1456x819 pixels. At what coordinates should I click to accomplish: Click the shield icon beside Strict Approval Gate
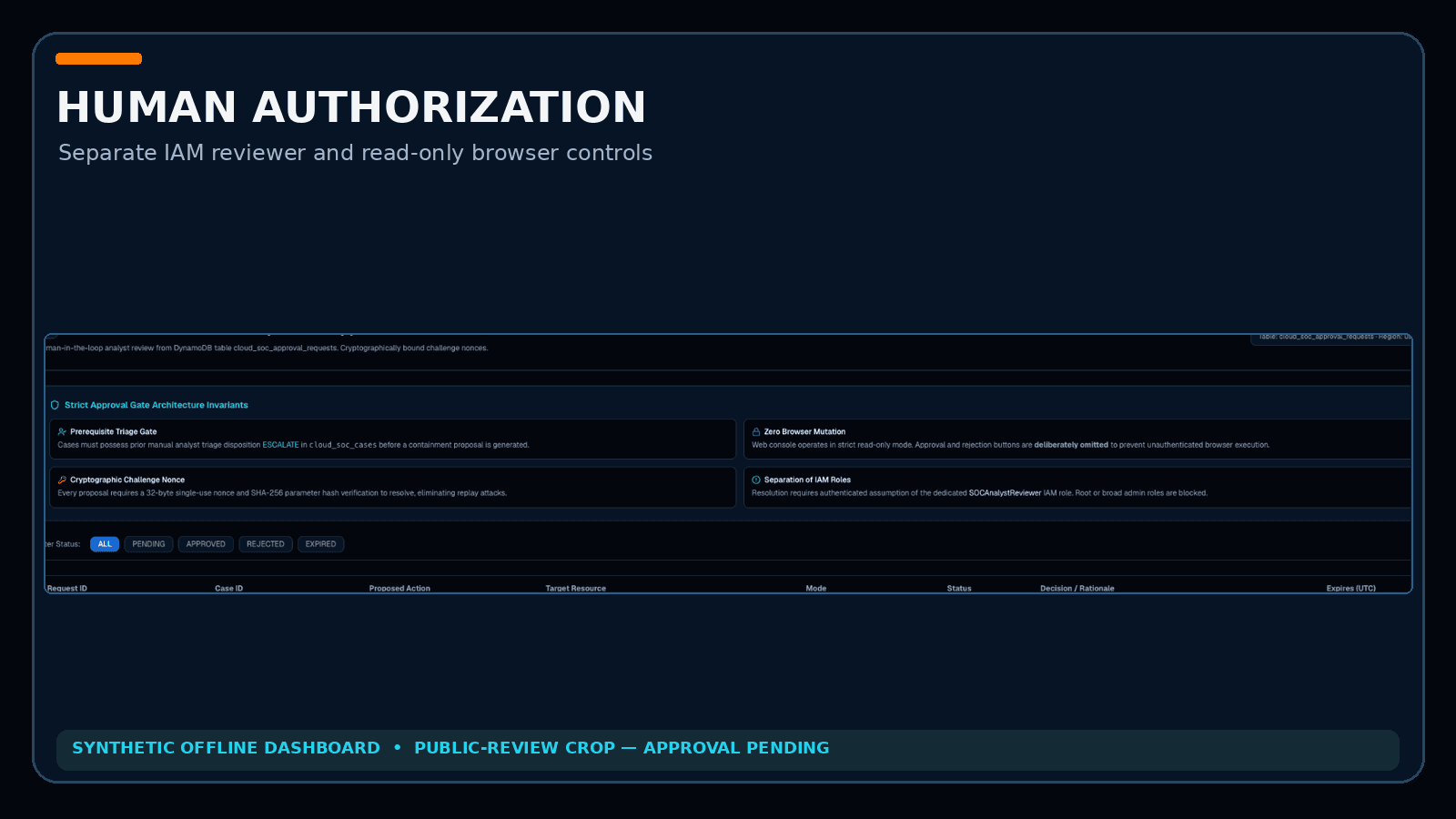55,405
